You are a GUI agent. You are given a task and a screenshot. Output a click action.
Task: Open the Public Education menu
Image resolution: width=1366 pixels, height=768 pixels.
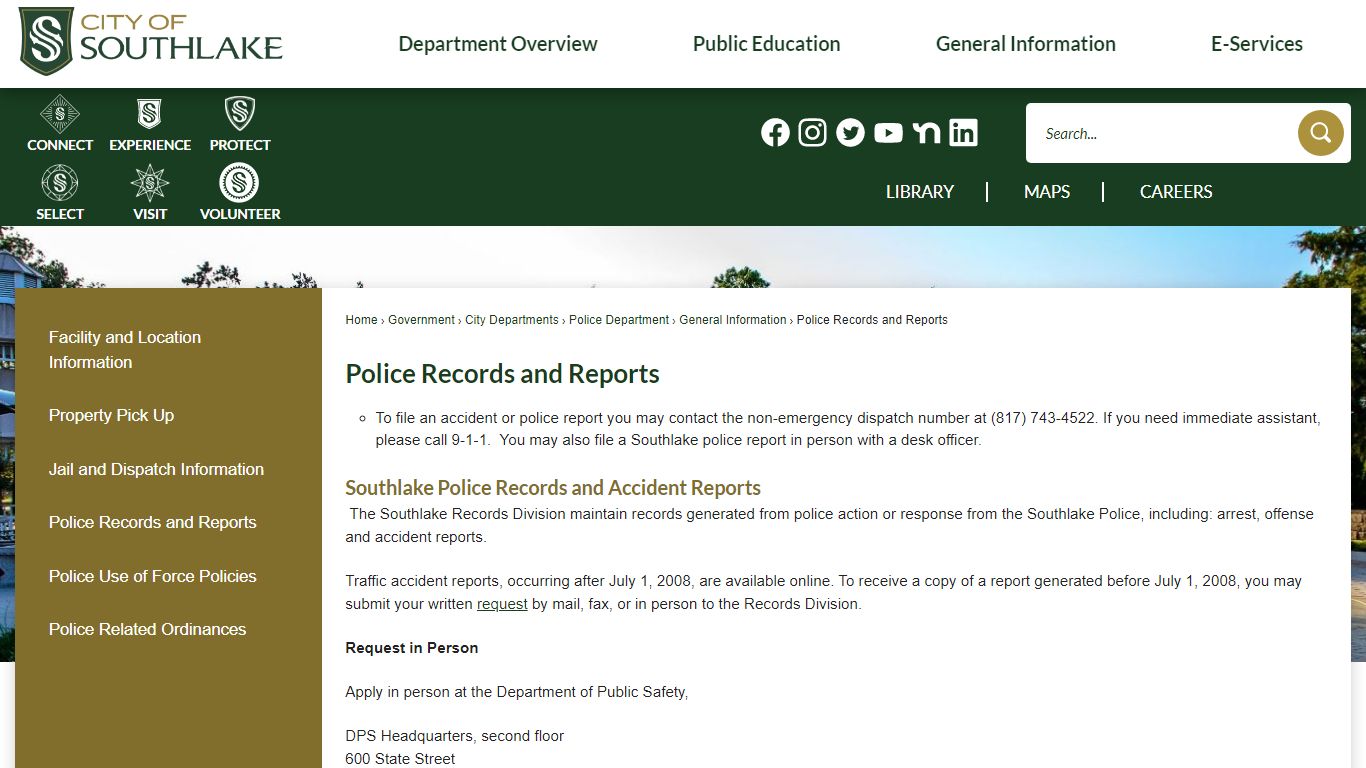coord(767,44)
